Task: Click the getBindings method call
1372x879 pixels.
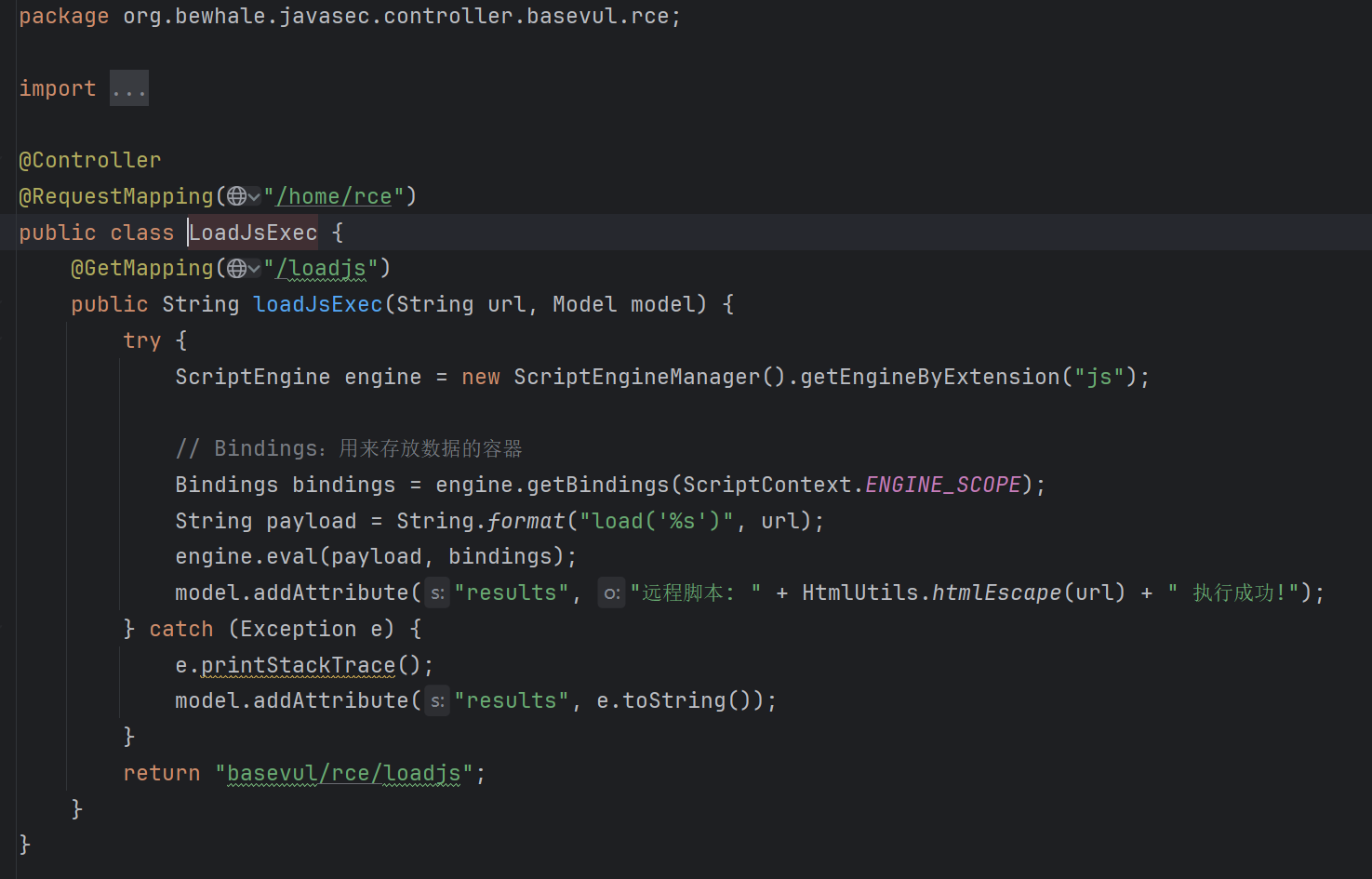Action: pos(598,485)
